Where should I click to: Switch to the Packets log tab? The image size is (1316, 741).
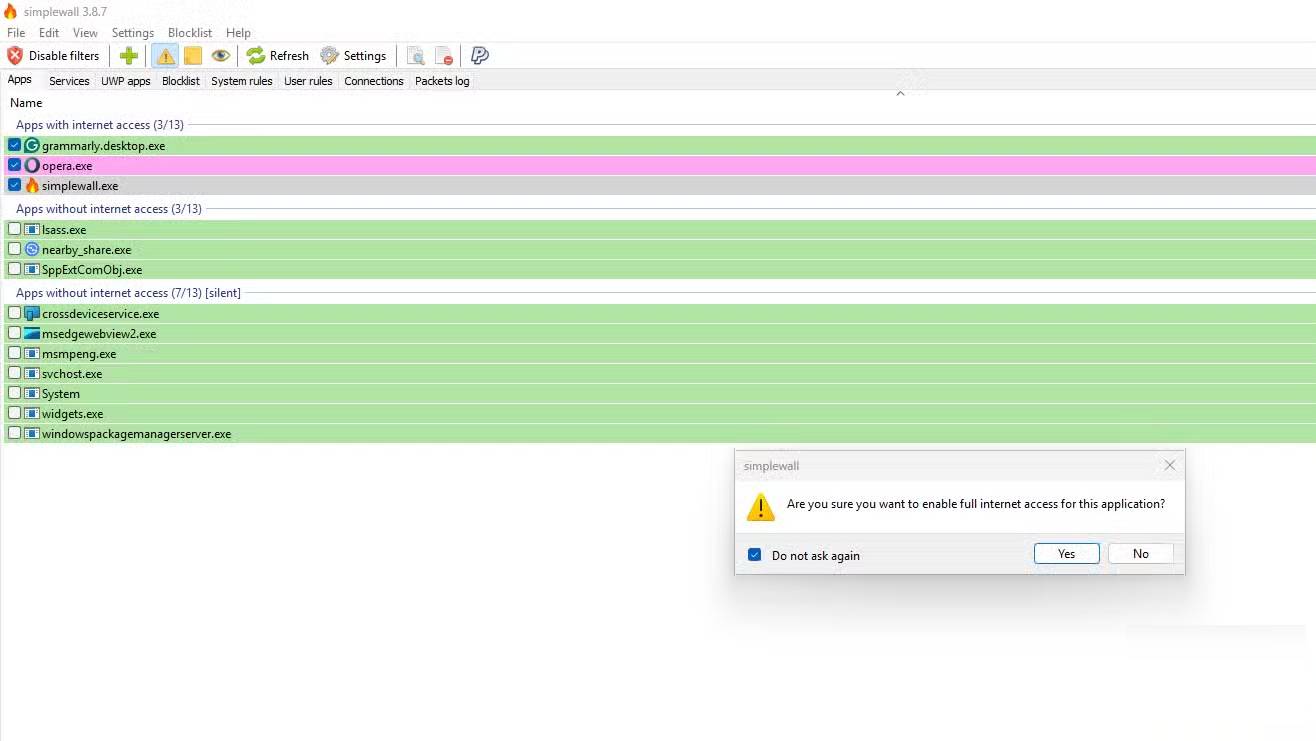[x=442, y=81]
